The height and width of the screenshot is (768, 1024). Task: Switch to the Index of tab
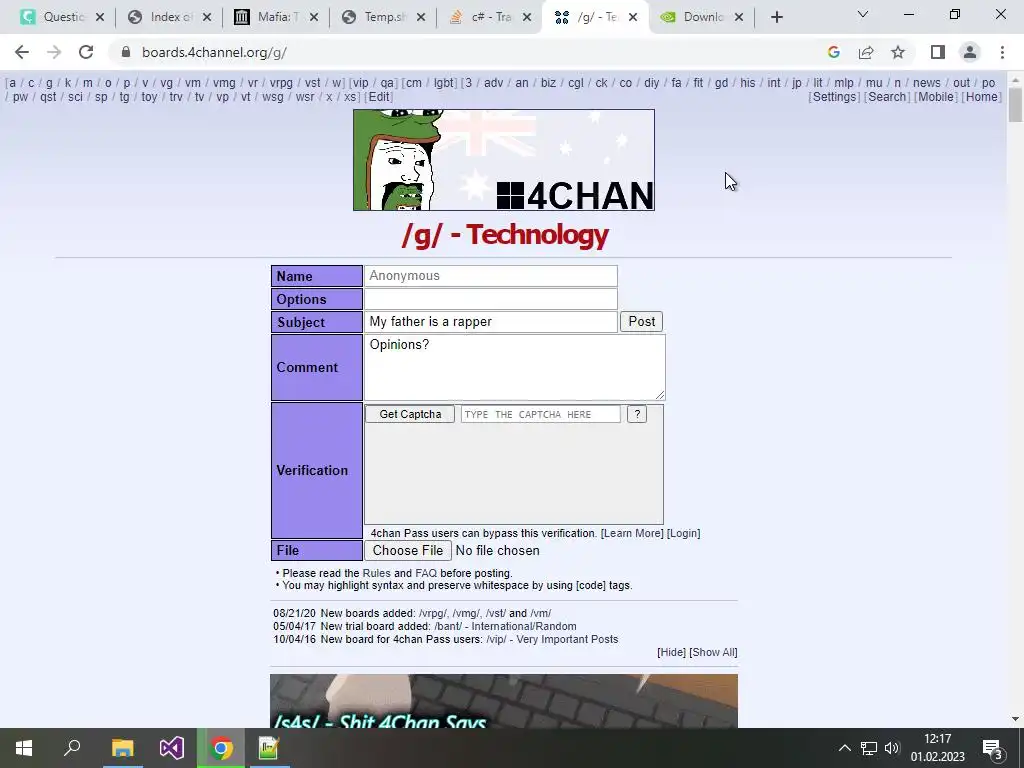(170, 17)
